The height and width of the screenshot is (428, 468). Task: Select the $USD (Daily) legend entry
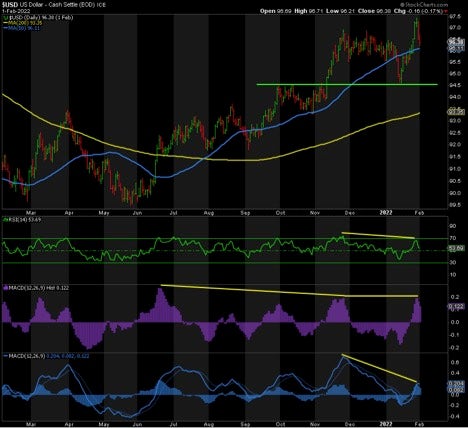click(38, 17)
